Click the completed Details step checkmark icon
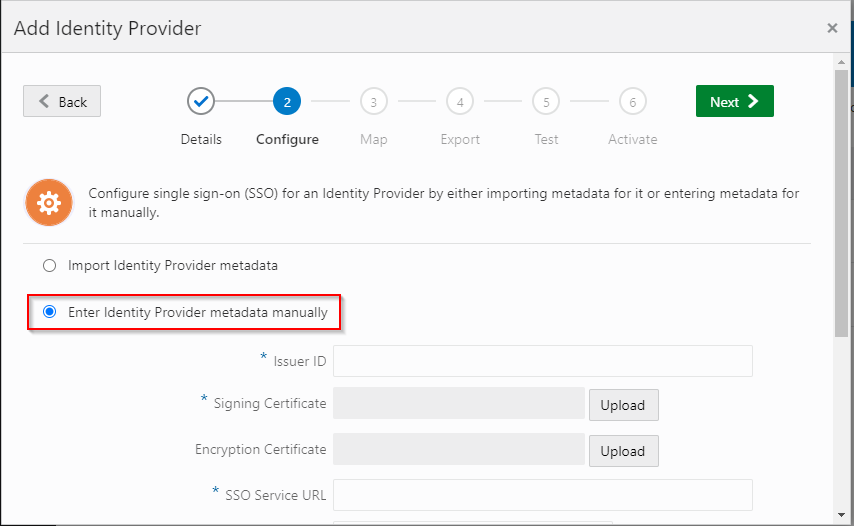 (201, 101)
